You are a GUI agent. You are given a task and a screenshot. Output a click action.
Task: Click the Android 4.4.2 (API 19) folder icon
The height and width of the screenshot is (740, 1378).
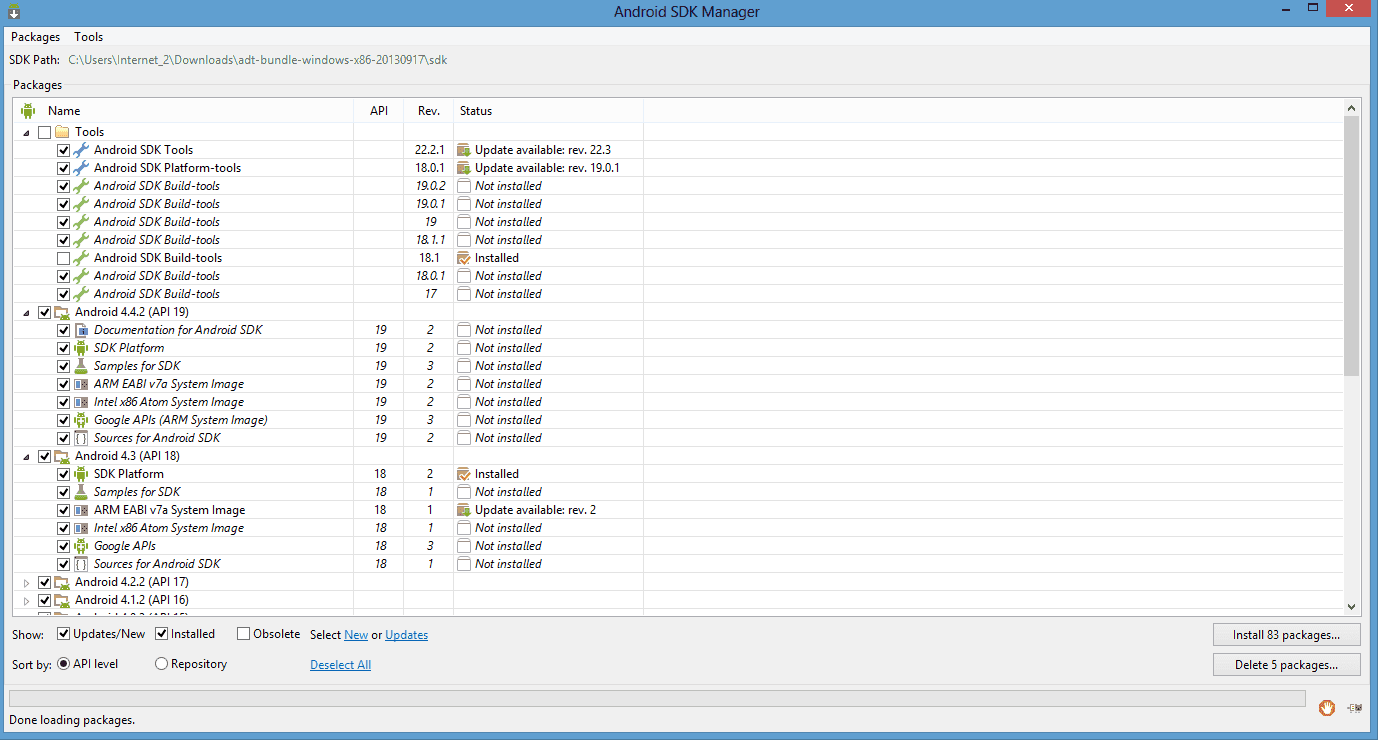(x=62, y=312)
